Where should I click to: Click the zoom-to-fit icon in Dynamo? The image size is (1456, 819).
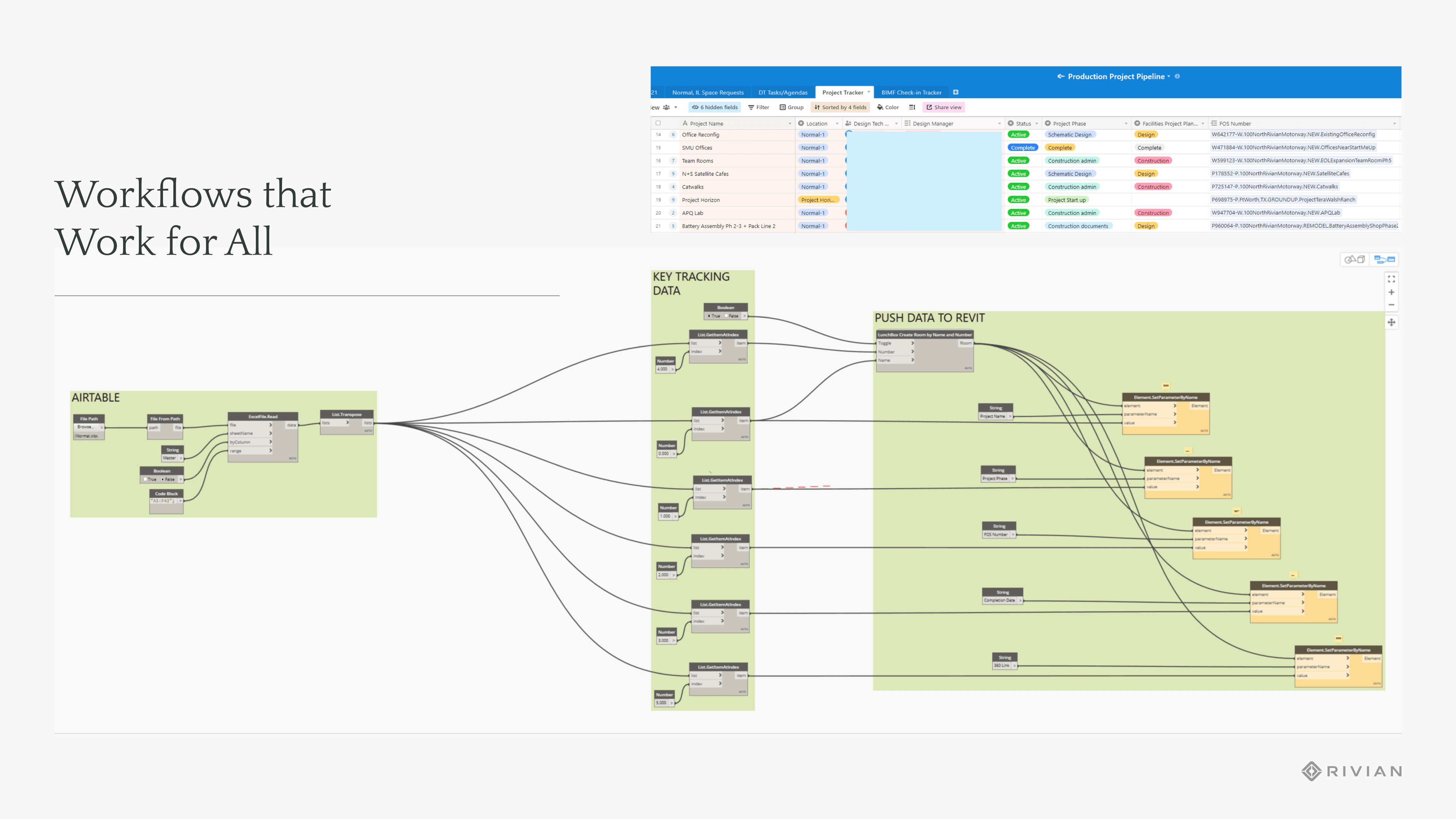click(1391, 279)
